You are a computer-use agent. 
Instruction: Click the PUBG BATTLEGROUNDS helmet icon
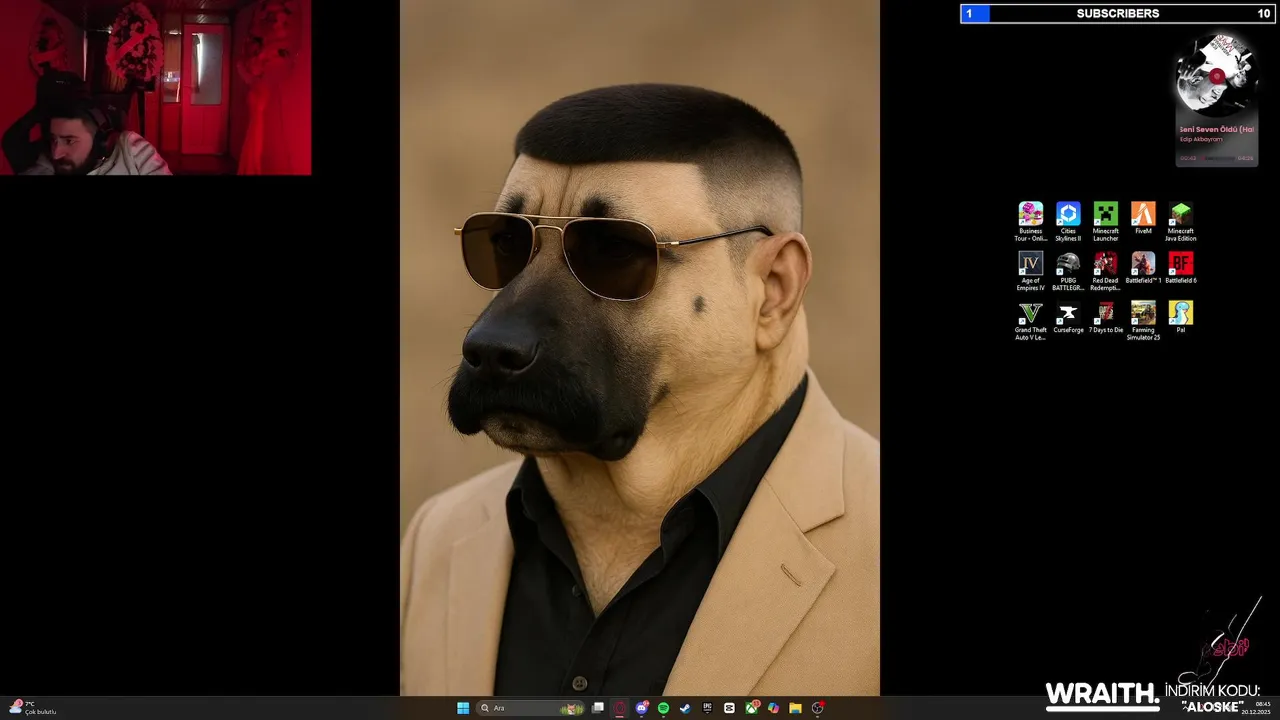1068,263
